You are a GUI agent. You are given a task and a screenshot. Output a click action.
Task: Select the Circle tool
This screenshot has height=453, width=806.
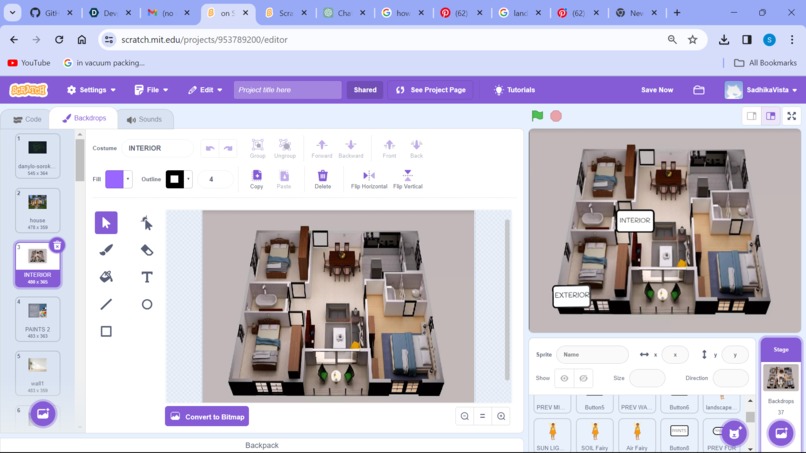click(x=146, y=304)
